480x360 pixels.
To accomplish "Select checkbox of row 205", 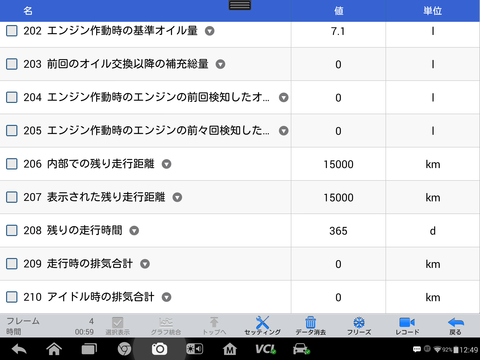I will click(12, 130).
